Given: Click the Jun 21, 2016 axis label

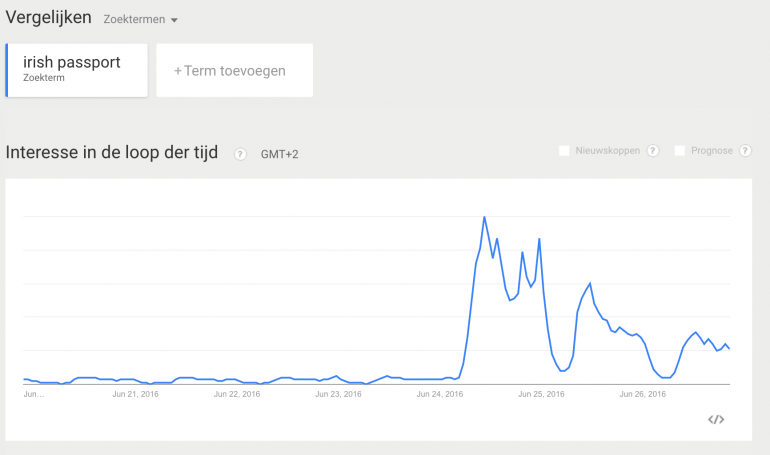Looking at the screenshot, I should (x=136, y=394).
